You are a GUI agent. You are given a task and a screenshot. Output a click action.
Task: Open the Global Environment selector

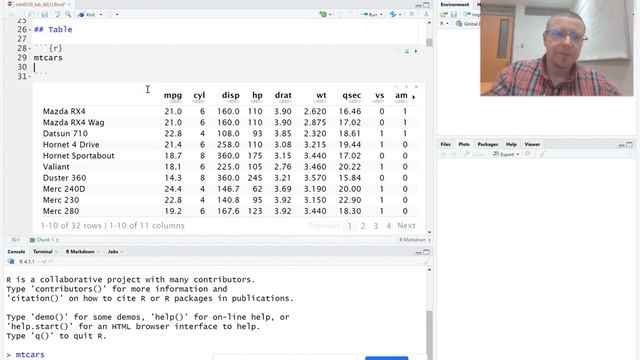467,24
